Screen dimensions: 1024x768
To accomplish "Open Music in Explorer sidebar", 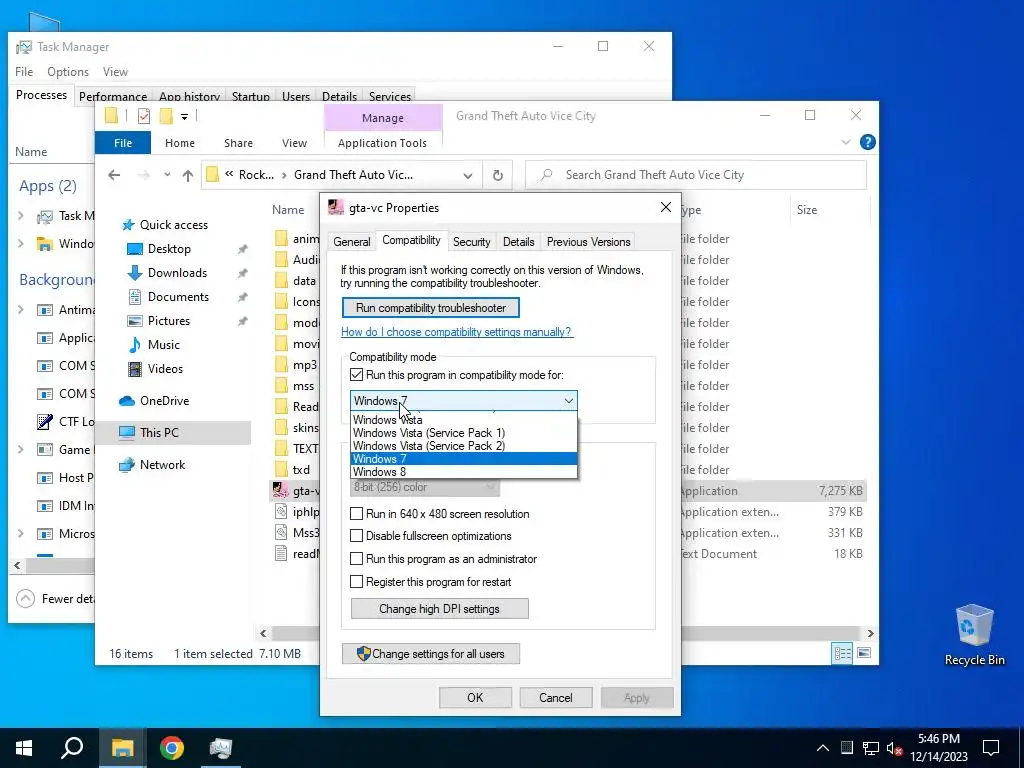I will point(163,345).
